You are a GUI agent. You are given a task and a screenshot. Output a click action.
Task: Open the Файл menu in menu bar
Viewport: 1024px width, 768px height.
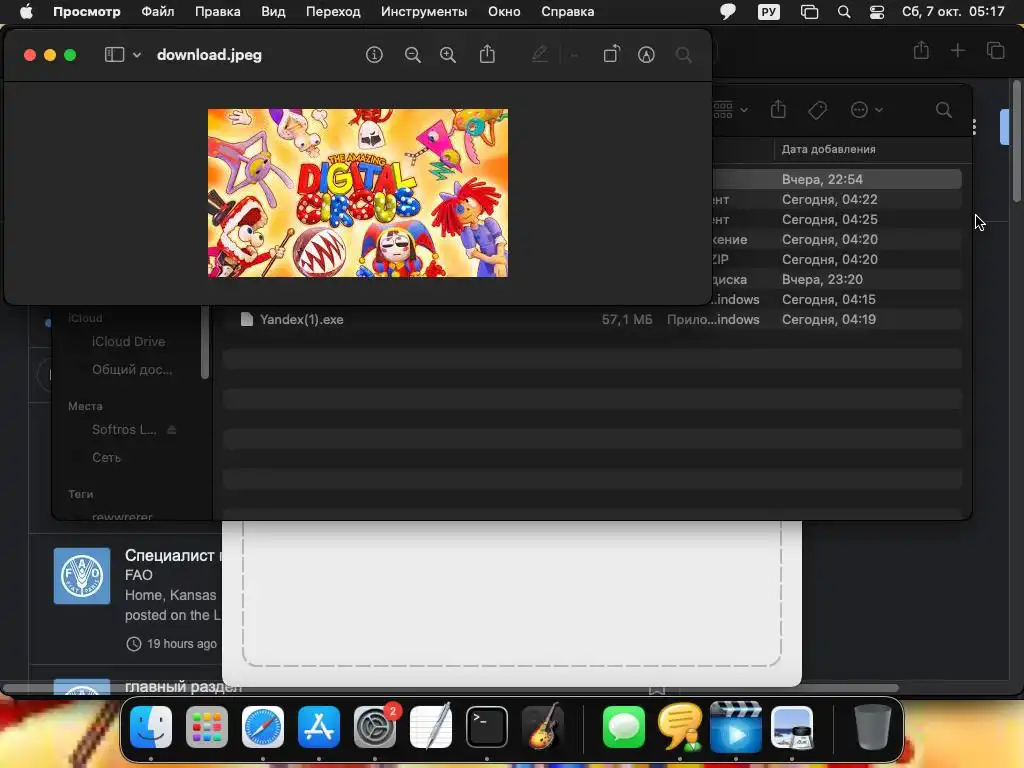157,12
